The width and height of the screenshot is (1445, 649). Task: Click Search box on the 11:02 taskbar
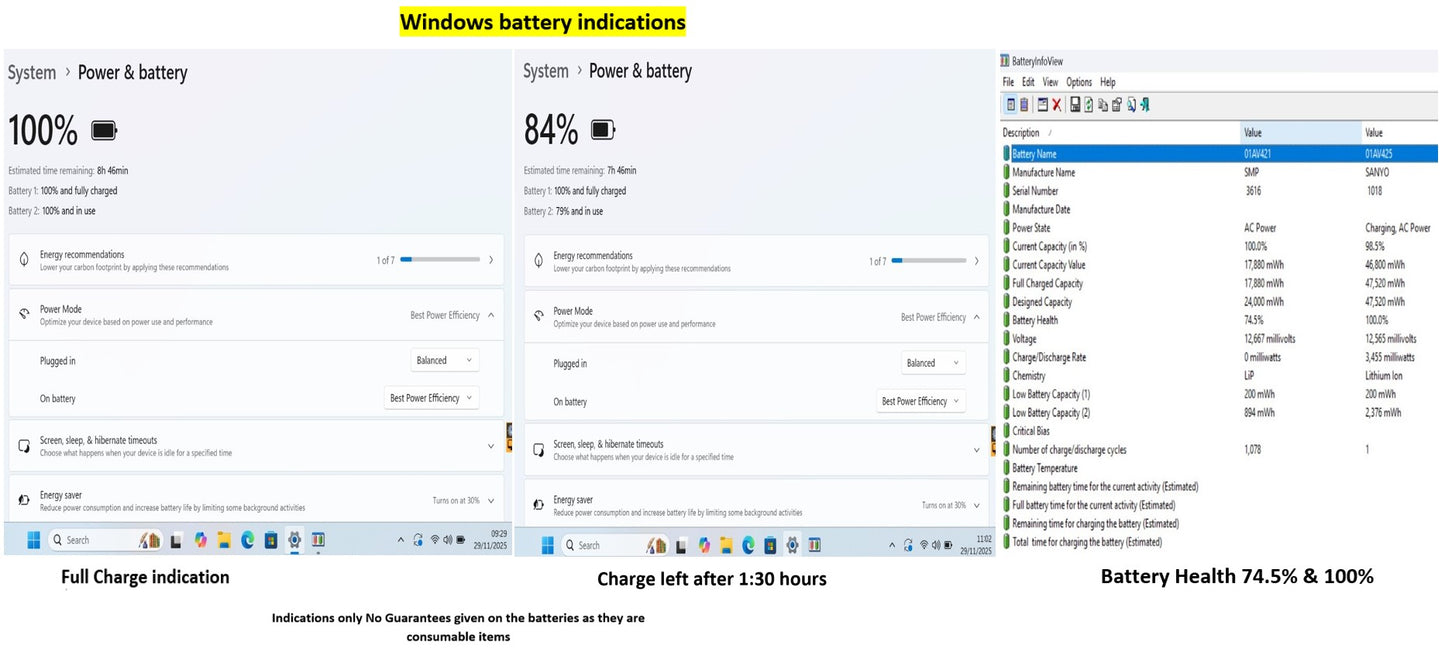click(x=600, y=545)
